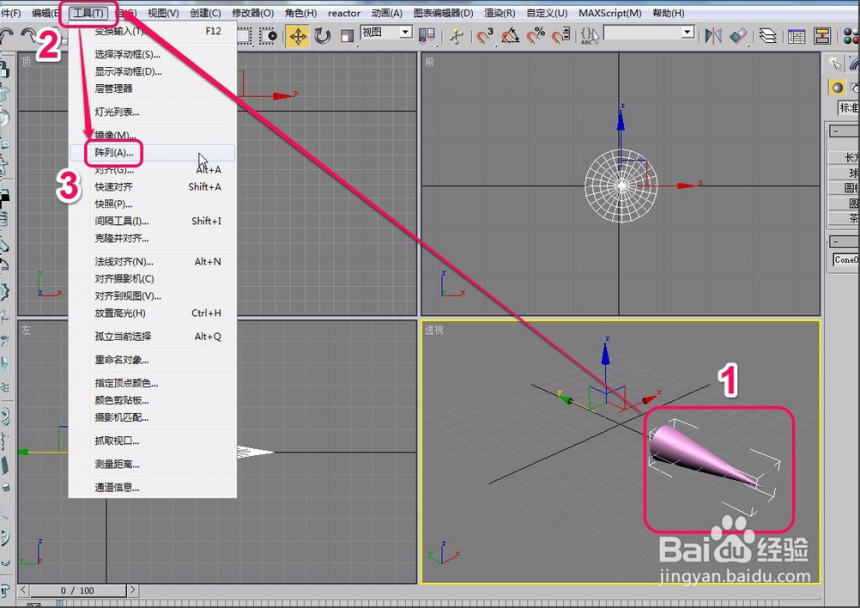Viewport: 860px width, 608px height.
Task: Open the 图表编辑器(D) menu
Action: (443, 13)
